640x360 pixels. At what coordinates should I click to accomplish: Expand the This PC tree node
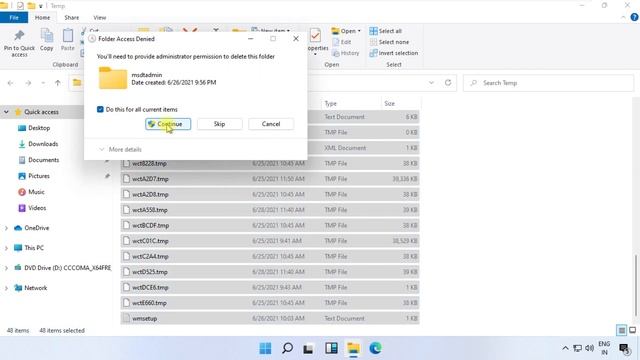(6, 248)
